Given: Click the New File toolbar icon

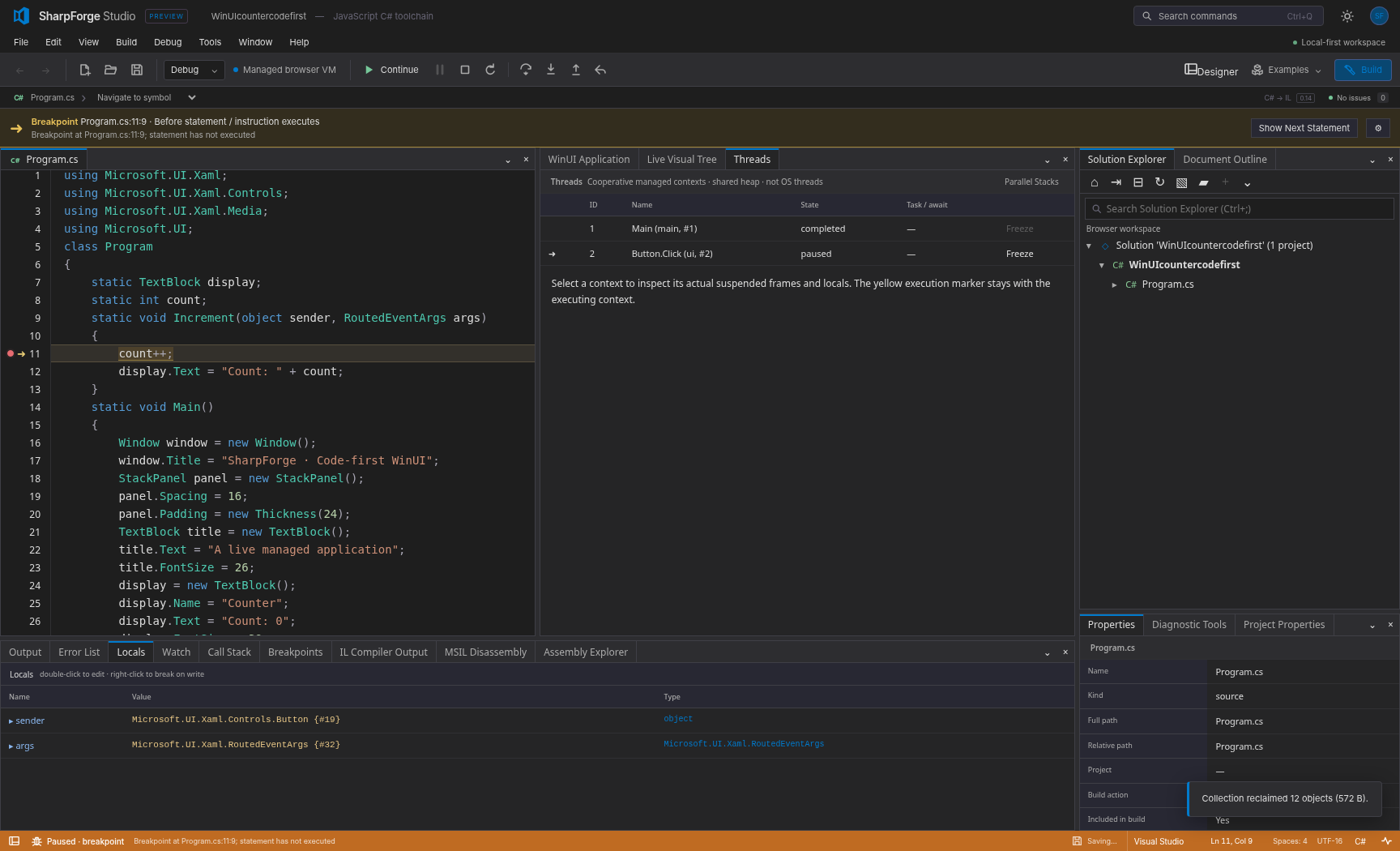Looking at the screenshot, I should point(85,70).
